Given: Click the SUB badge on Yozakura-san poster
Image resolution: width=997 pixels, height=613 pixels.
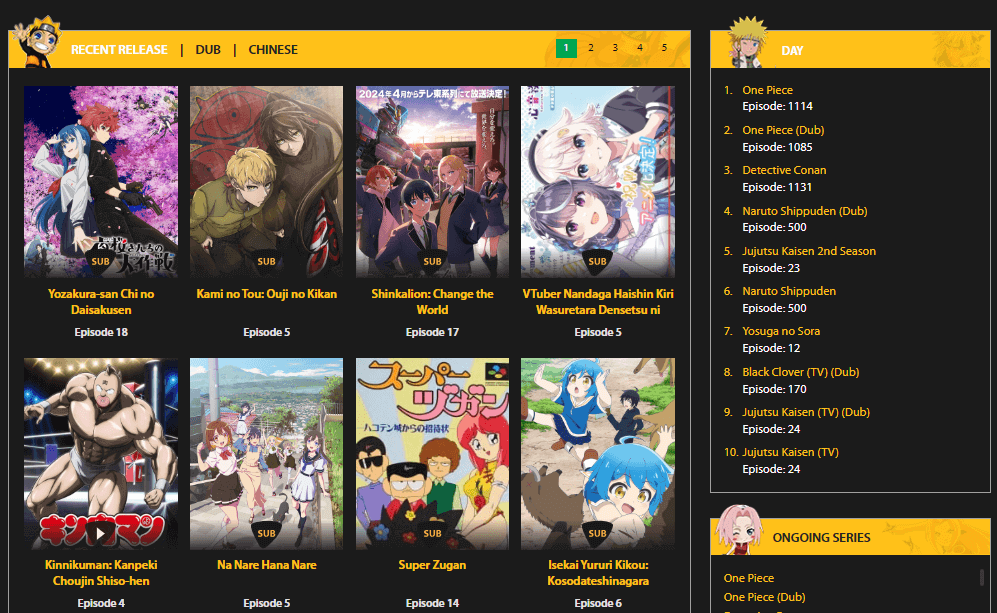Looking at the screenshot, I should pos(100,261).
